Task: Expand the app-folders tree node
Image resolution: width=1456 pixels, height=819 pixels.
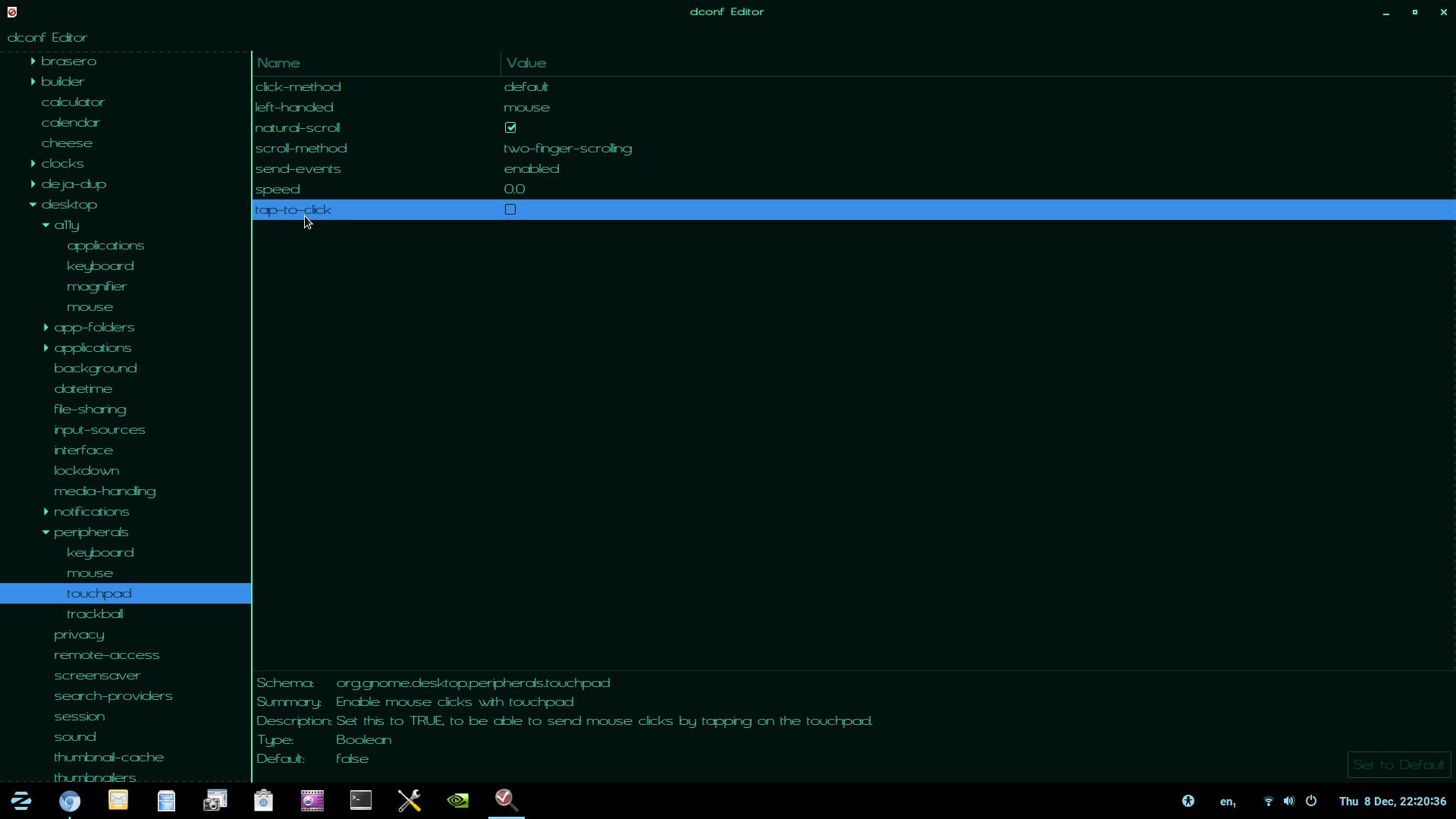Action: click(x=45, y=327)
